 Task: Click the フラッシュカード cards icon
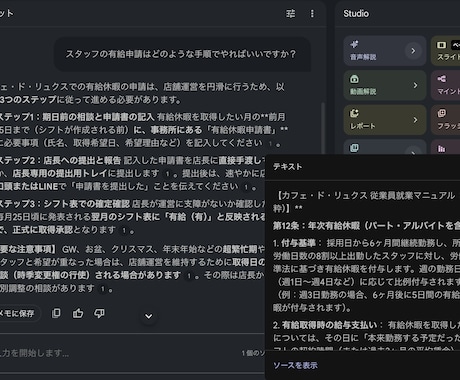click(441, 113)
